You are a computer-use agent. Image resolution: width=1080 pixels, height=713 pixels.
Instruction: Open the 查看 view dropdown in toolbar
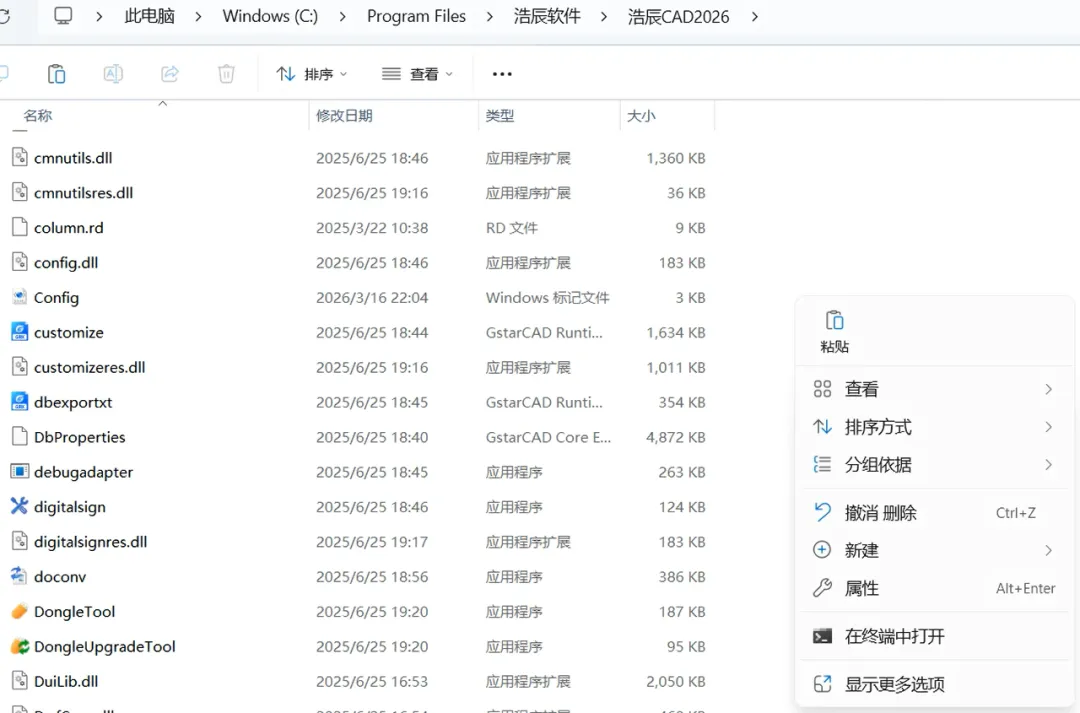click(417, 74)
